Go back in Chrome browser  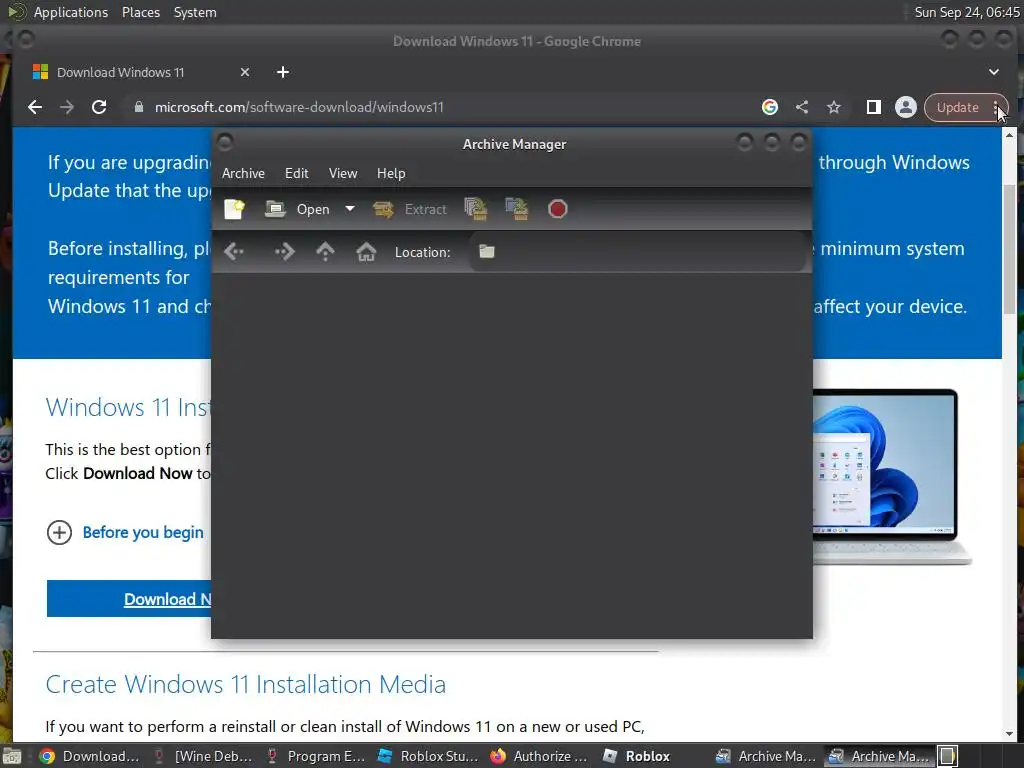35,107
